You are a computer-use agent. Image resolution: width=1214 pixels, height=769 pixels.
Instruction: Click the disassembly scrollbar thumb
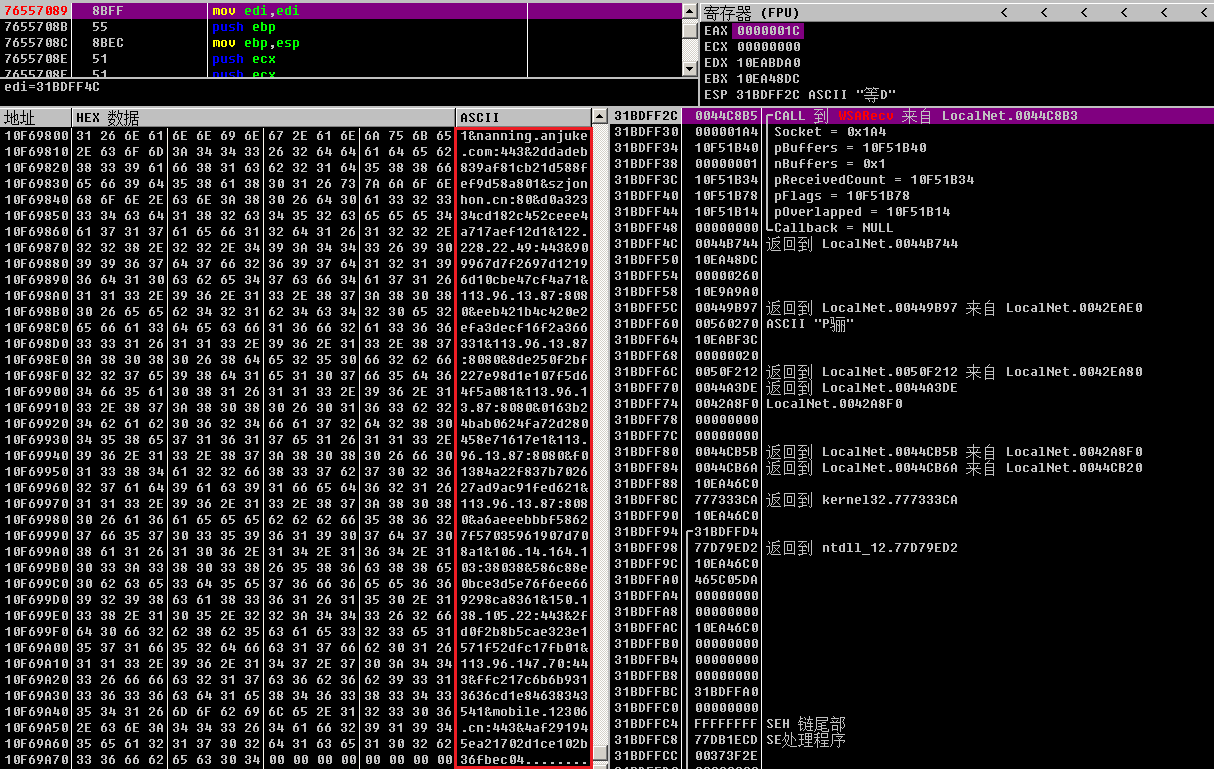point(689,30)
